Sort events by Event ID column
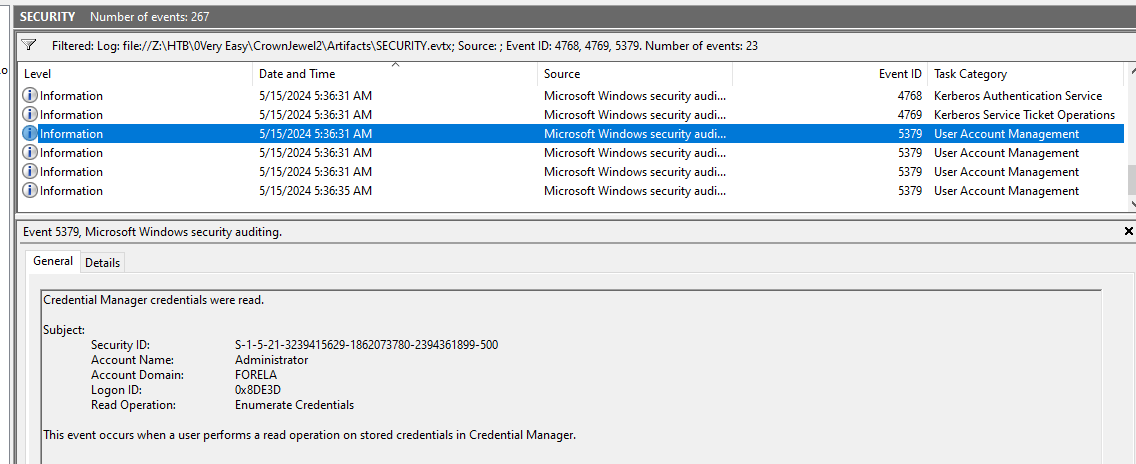The image size is (1136, 464). click(900, 74)
